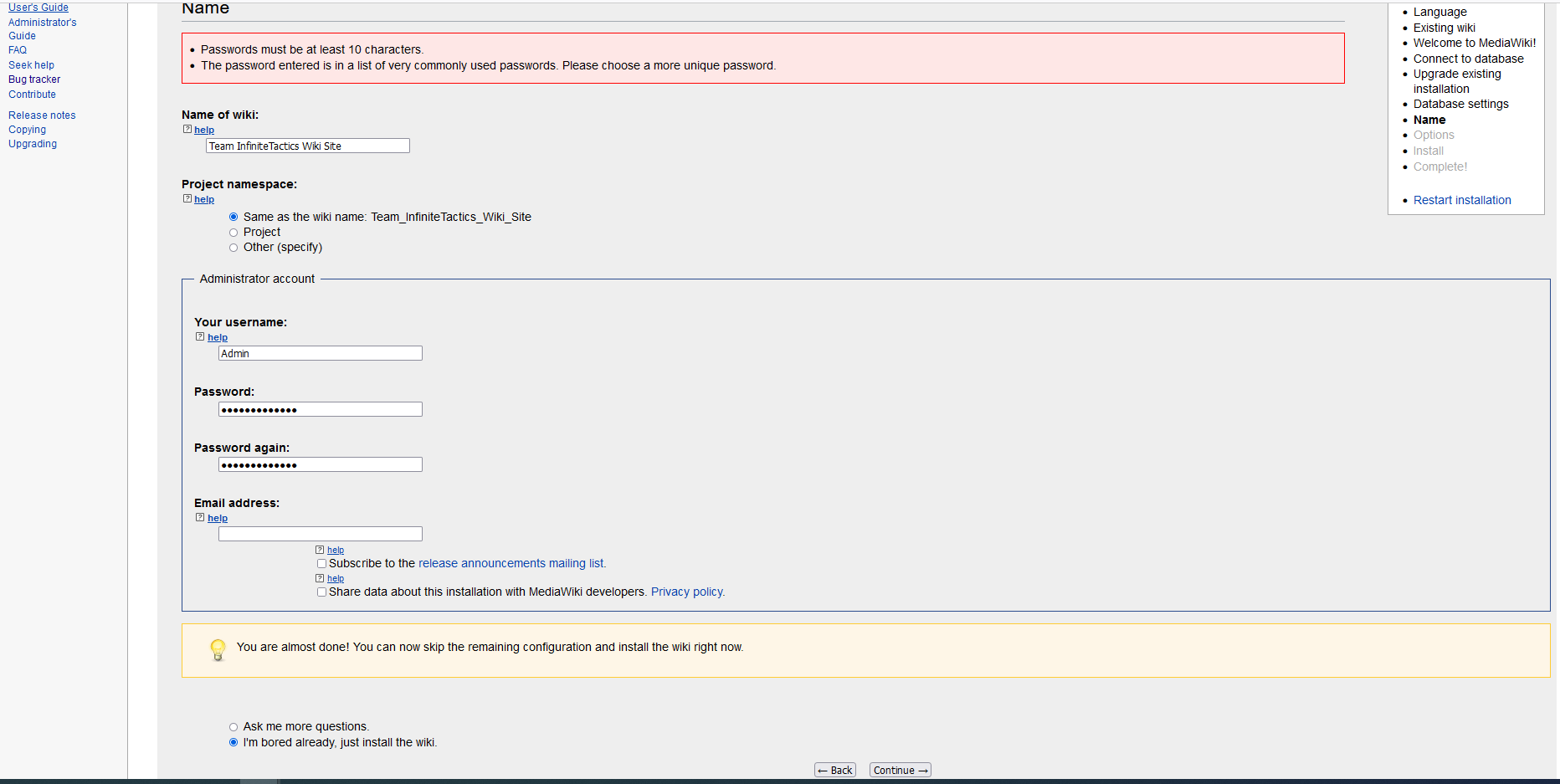The image size is (1560, 784).
Task: Click help icon under Name of wiki
Action: coord(187,130)
